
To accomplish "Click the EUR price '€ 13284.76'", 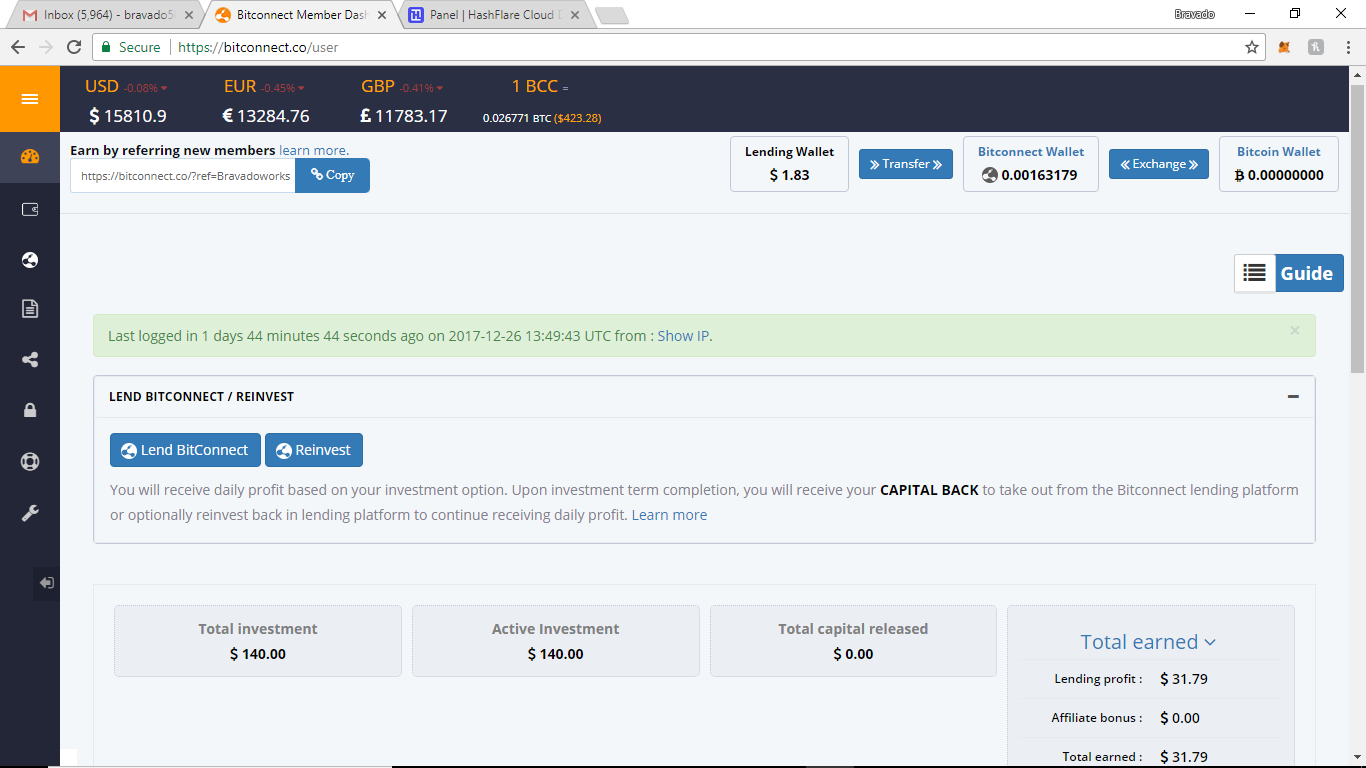I will click(x=266, y=116).
